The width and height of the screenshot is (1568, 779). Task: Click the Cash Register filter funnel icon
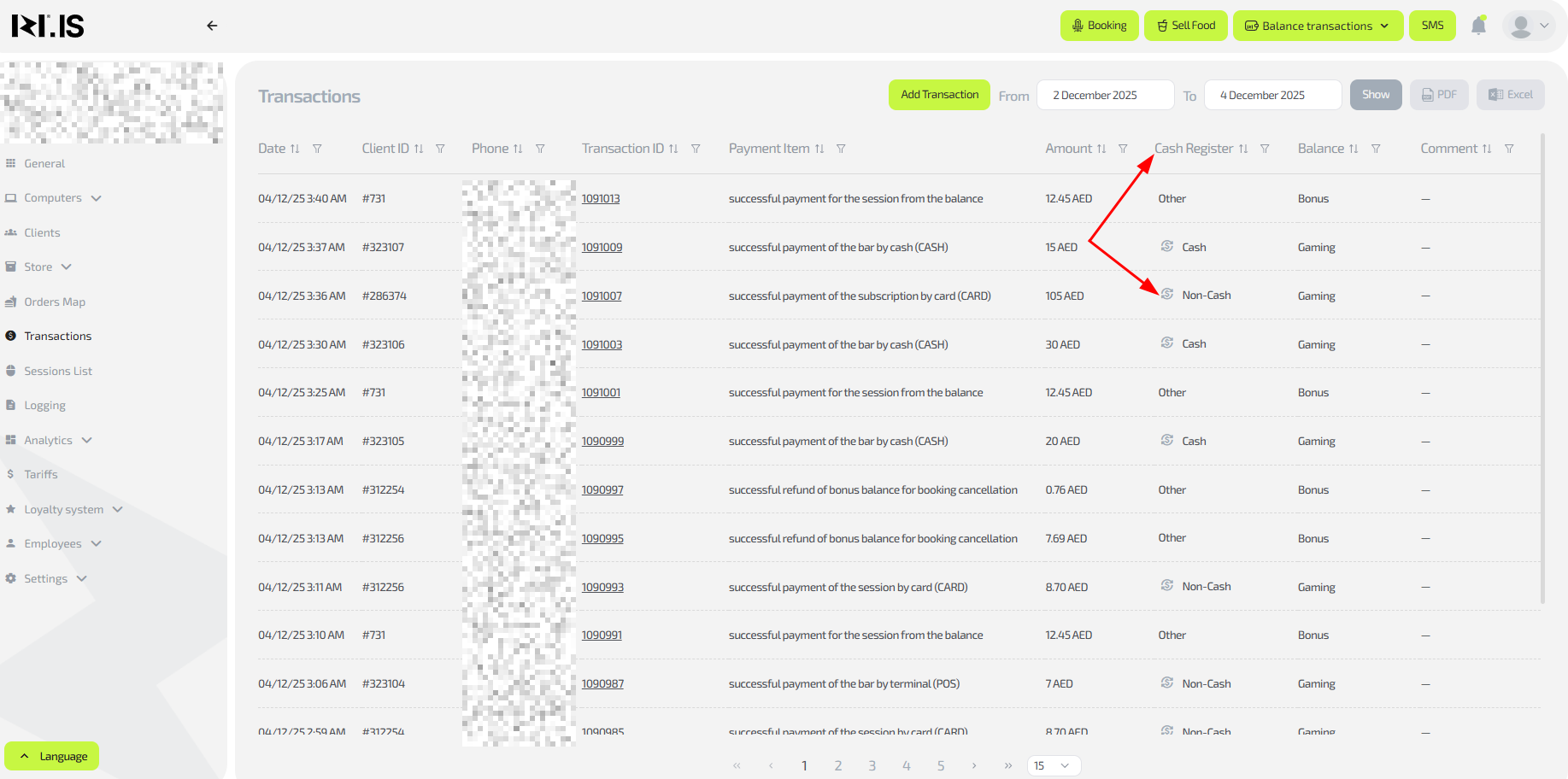1265,149
